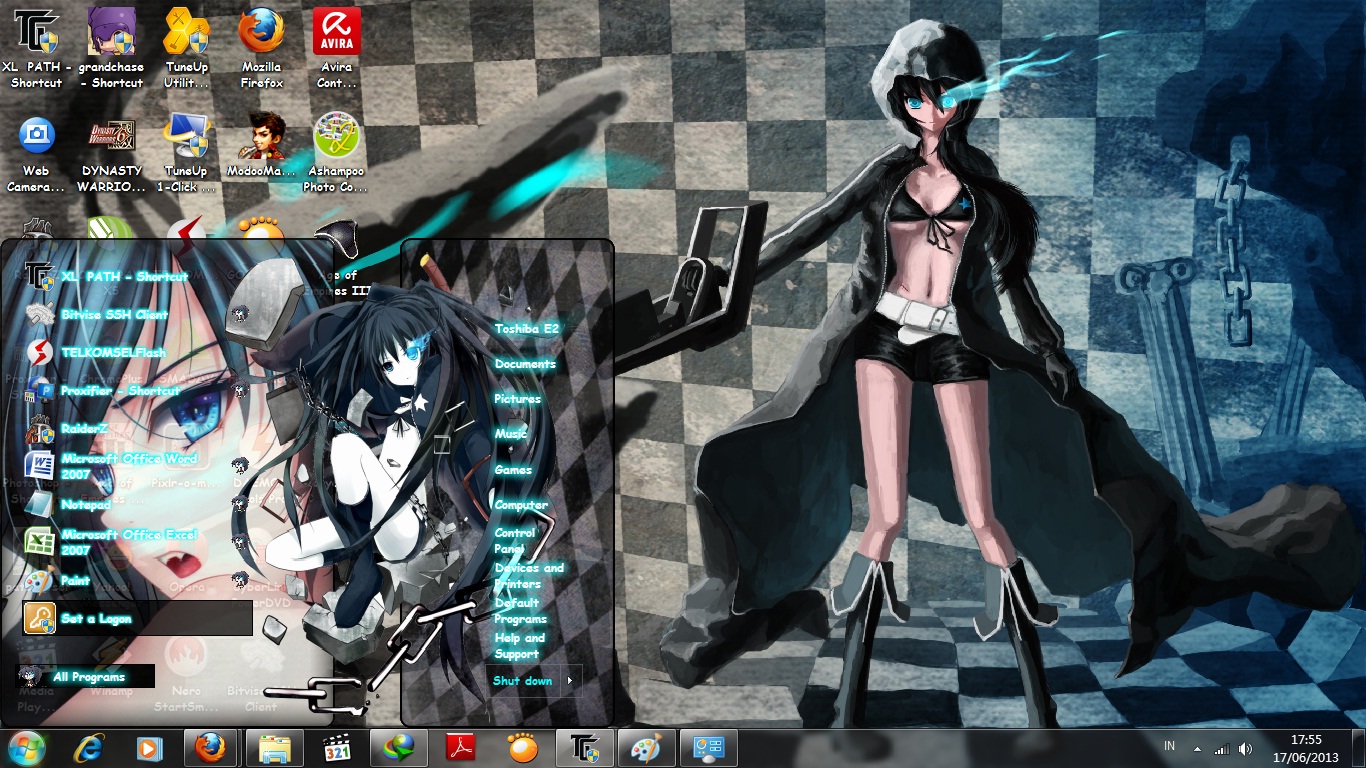Expand jump list for Notepad
Image resolution: width=1366 pixels, height=768 pixels.
point(240,504)
